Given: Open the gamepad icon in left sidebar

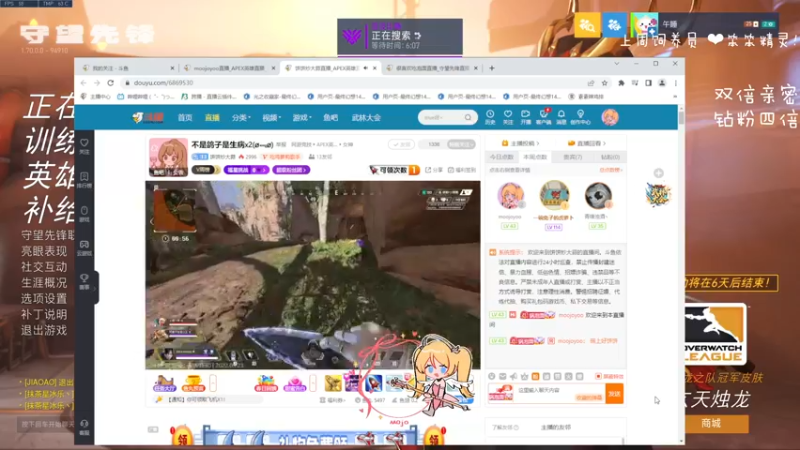Looking at the screenshot, I should pos(84,247).
